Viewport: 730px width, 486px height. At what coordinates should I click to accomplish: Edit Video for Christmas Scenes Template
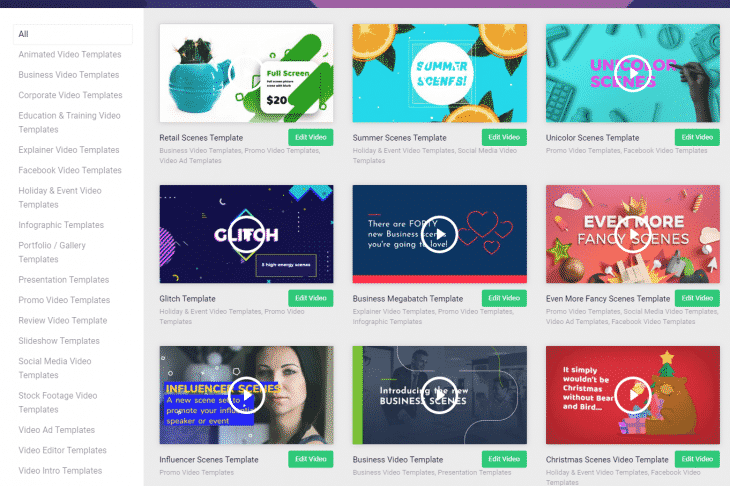pos(697,459)
